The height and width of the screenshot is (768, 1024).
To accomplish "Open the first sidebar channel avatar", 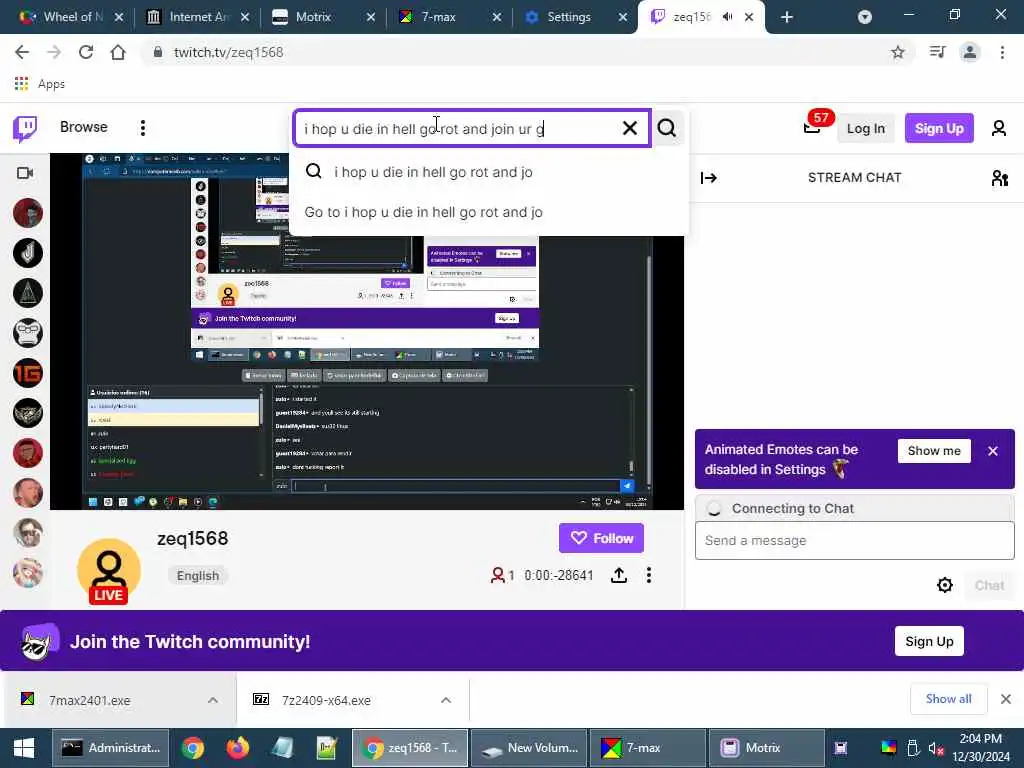I will click(x=27, y=213).
